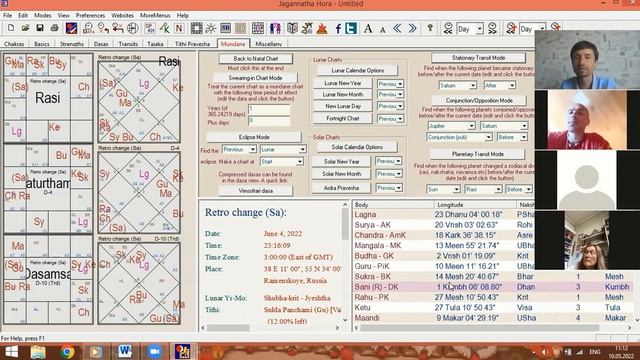Open the Preferences menu
This screenshot has height=360, width=640.
(x=90, y=15)
